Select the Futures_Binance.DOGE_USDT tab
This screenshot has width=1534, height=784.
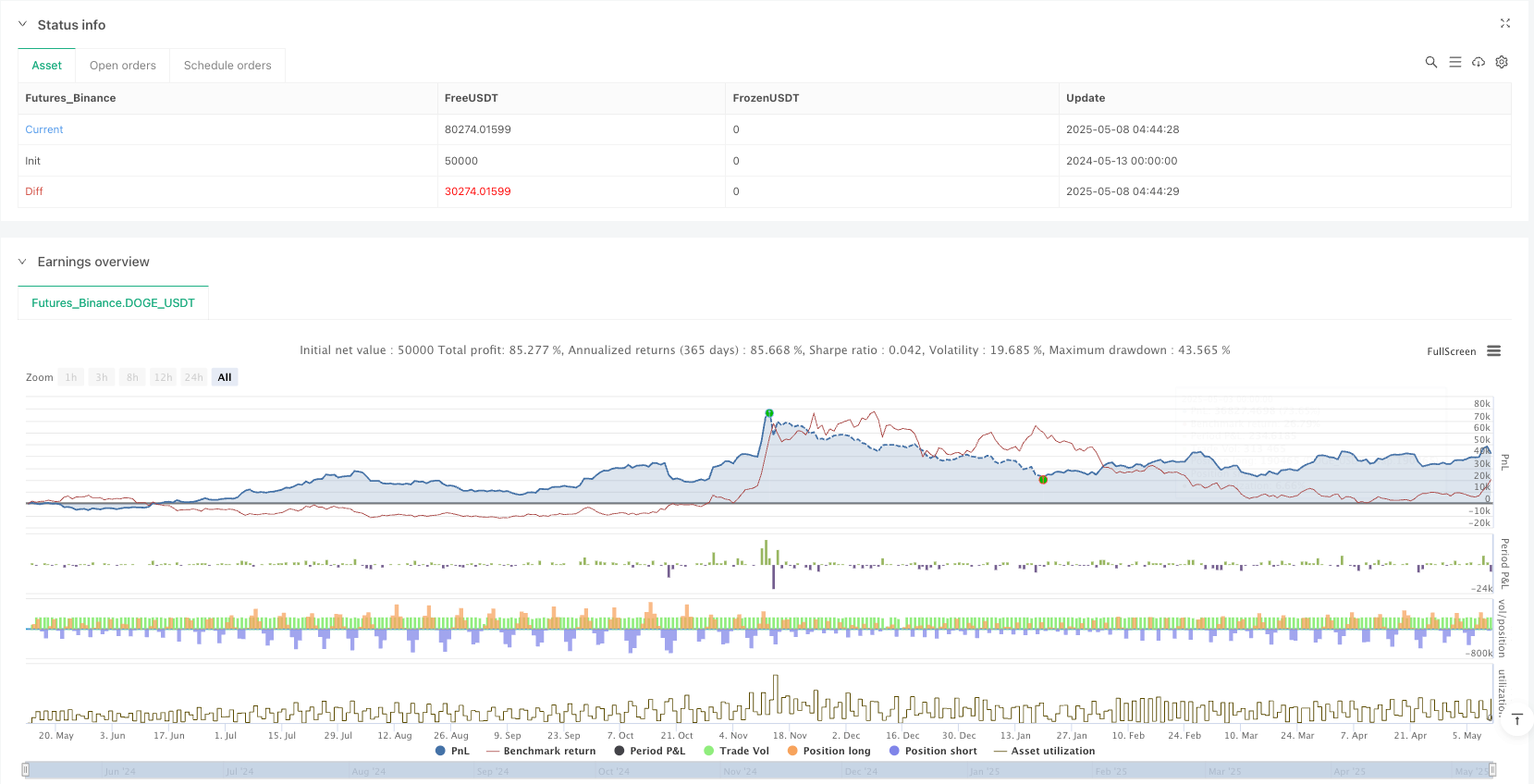113,303
